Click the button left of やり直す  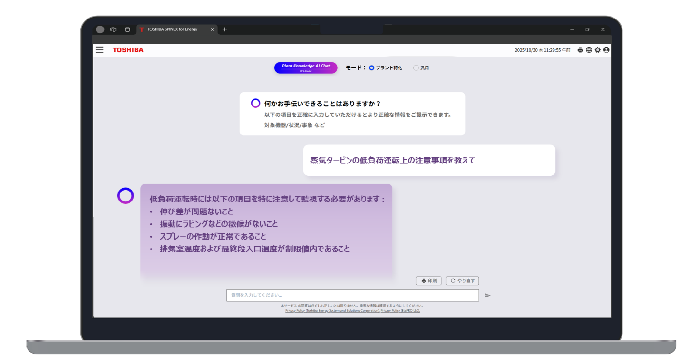pyautogui.click(x=429, y=281)
